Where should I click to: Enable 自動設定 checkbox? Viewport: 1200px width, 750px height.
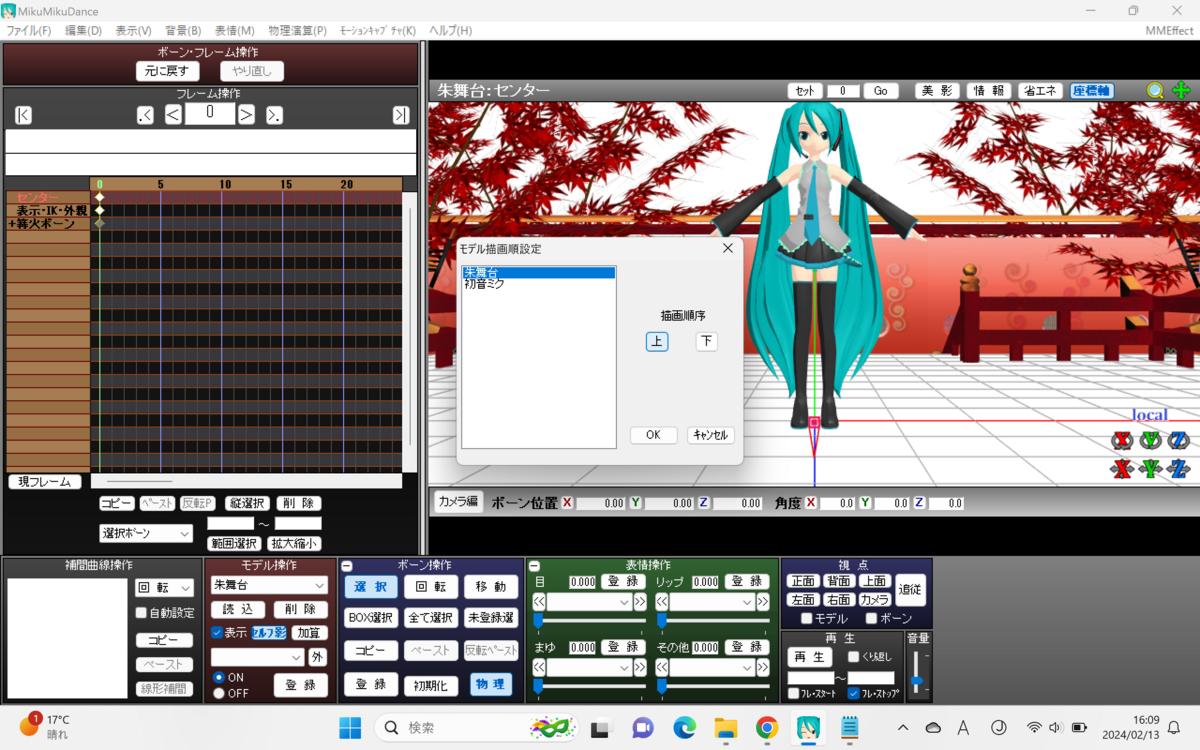pyautogui.click(x=142, y=613)
